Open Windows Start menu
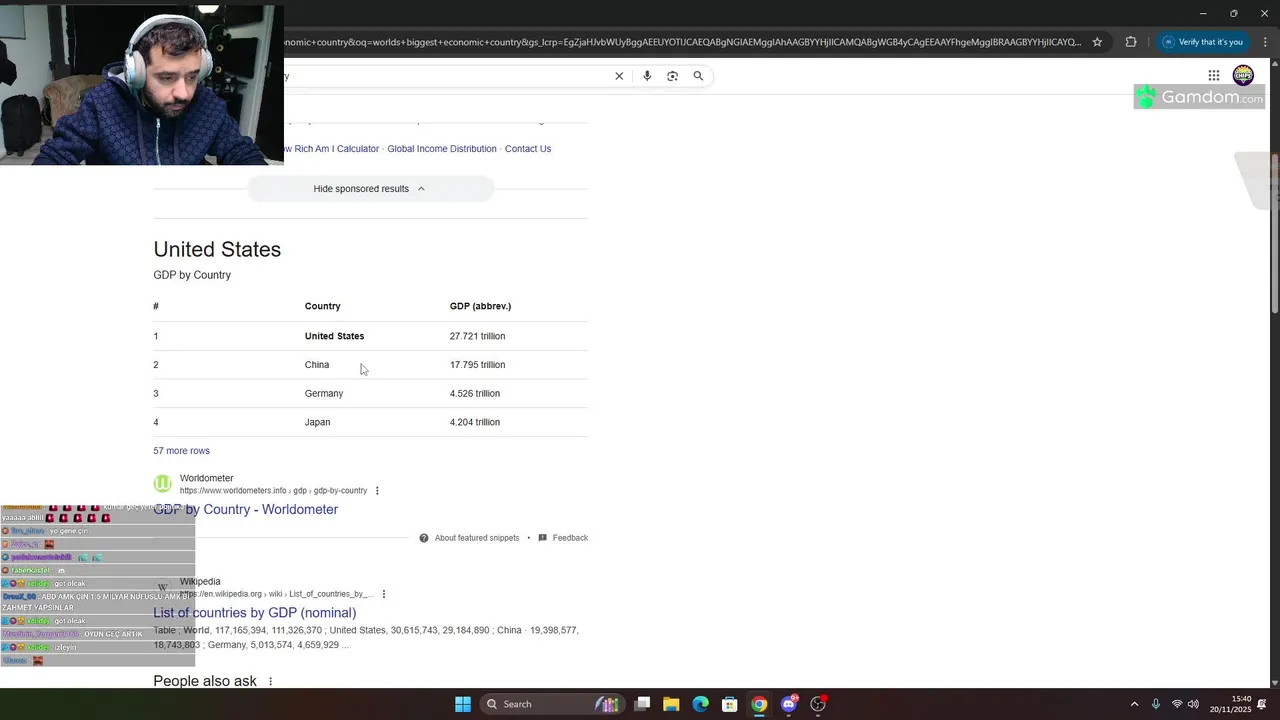 [x=462, y=704]
